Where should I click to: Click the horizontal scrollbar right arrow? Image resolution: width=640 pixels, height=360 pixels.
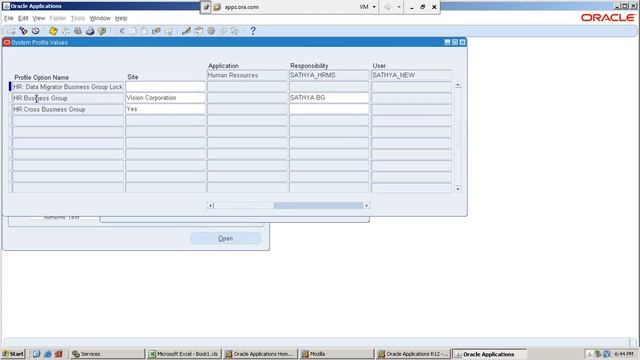click(x=367, y=205)
